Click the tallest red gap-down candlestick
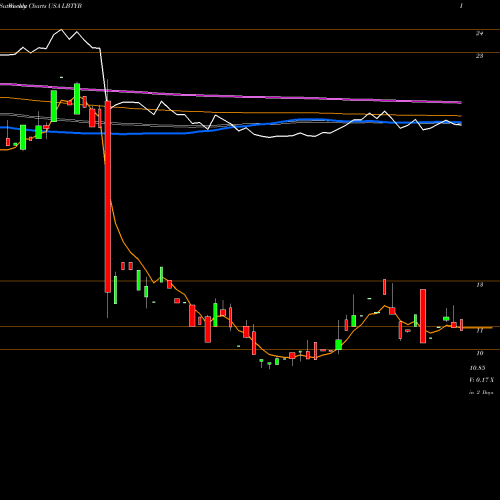The height and width of the screenshot is (500, 500). click(108, 197)
